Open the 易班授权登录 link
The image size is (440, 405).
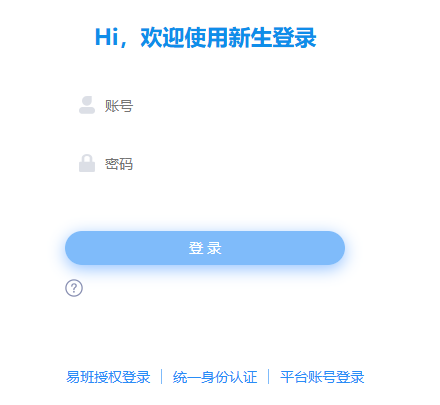pos(108,377)
